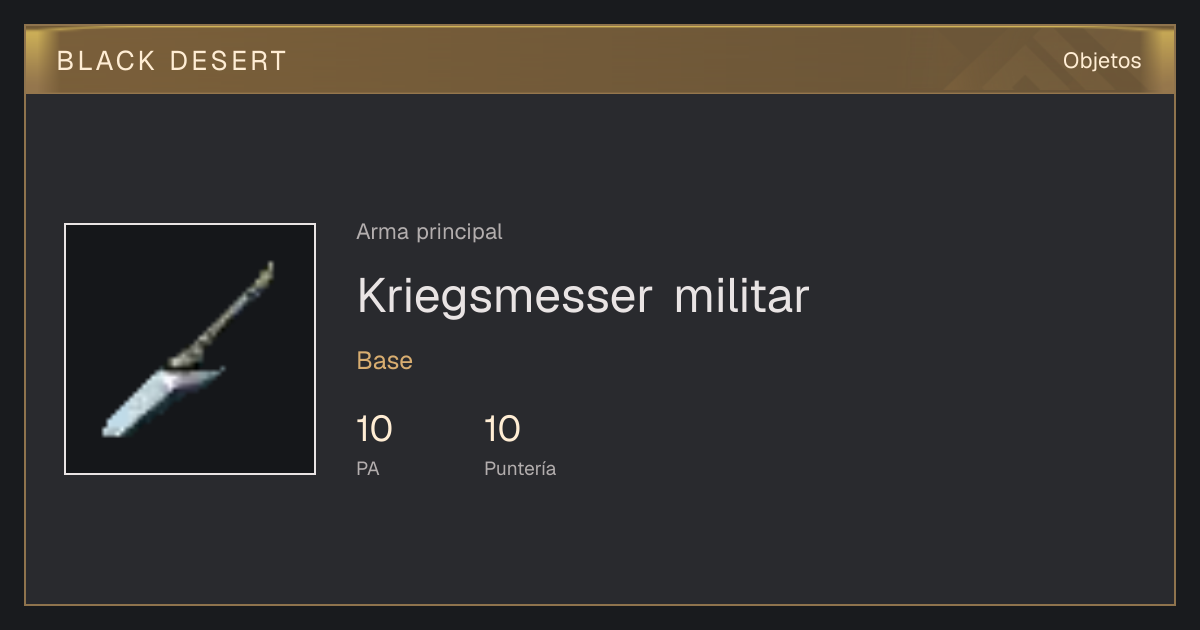Click the Arma principal category label
Screen dimensions: 1200x630
(429, 232)
